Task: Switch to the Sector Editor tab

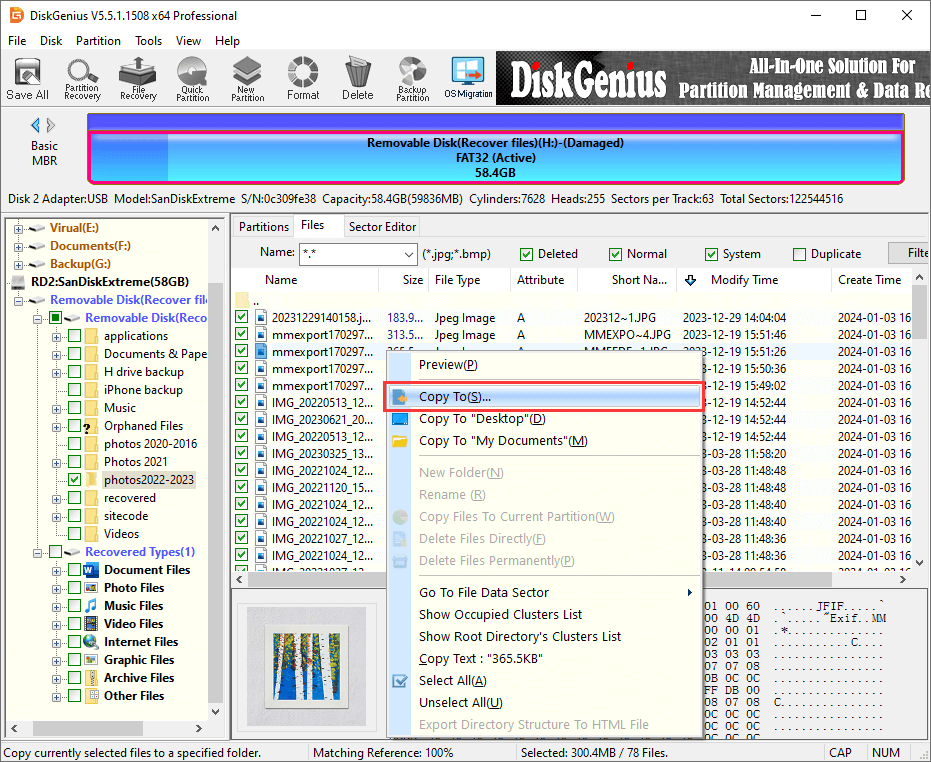Action: pos(382,227)
